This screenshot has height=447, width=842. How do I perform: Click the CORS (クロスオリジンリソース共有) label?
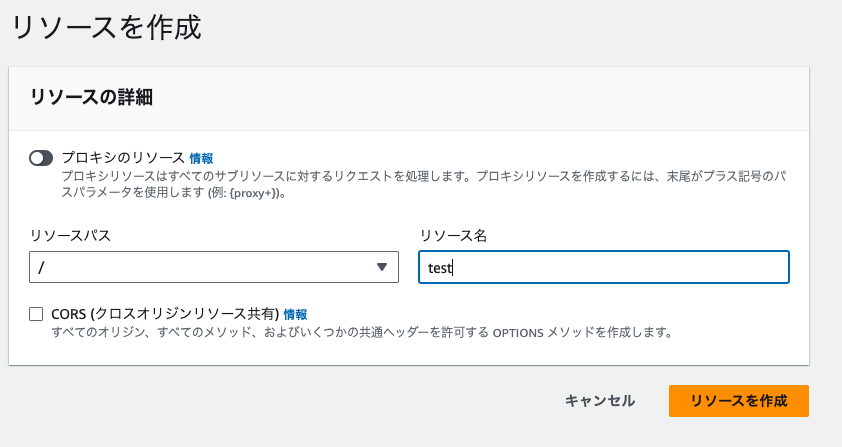coord(165,314)
